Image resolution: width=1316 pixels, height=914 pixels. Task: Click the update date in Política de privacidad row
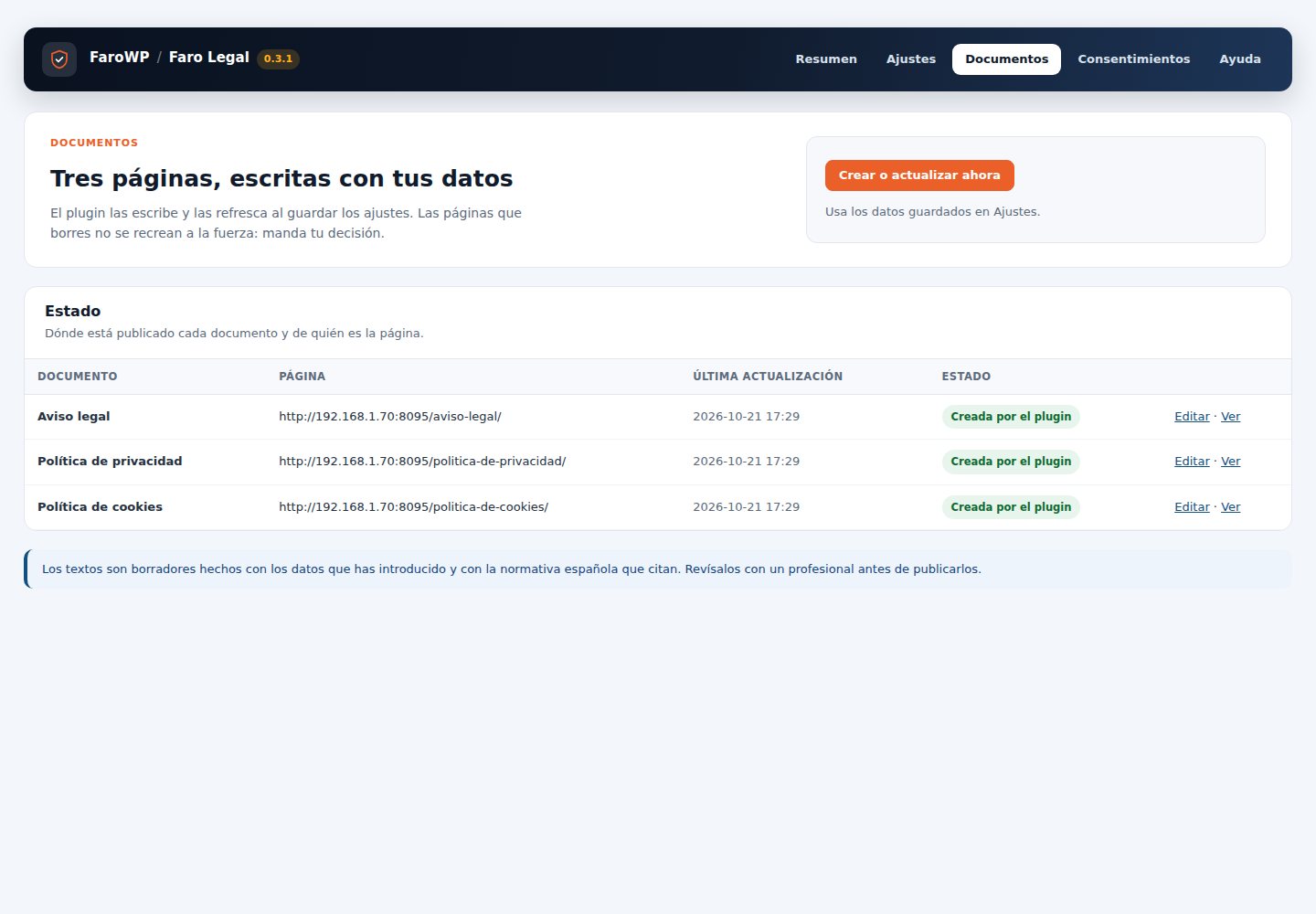pos(746,462)
